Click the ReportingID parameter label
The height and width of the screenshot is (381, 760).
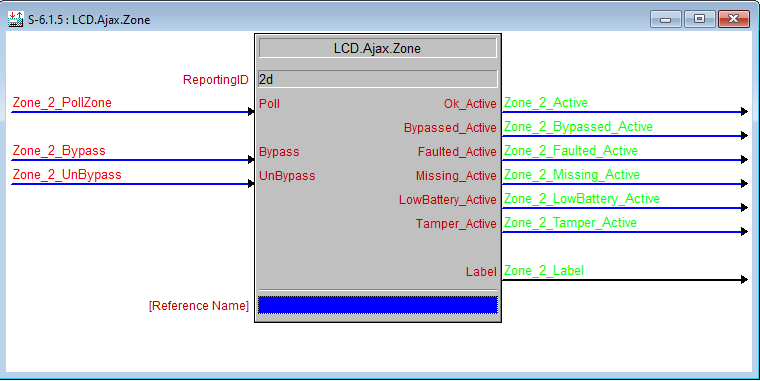(216, 80)
